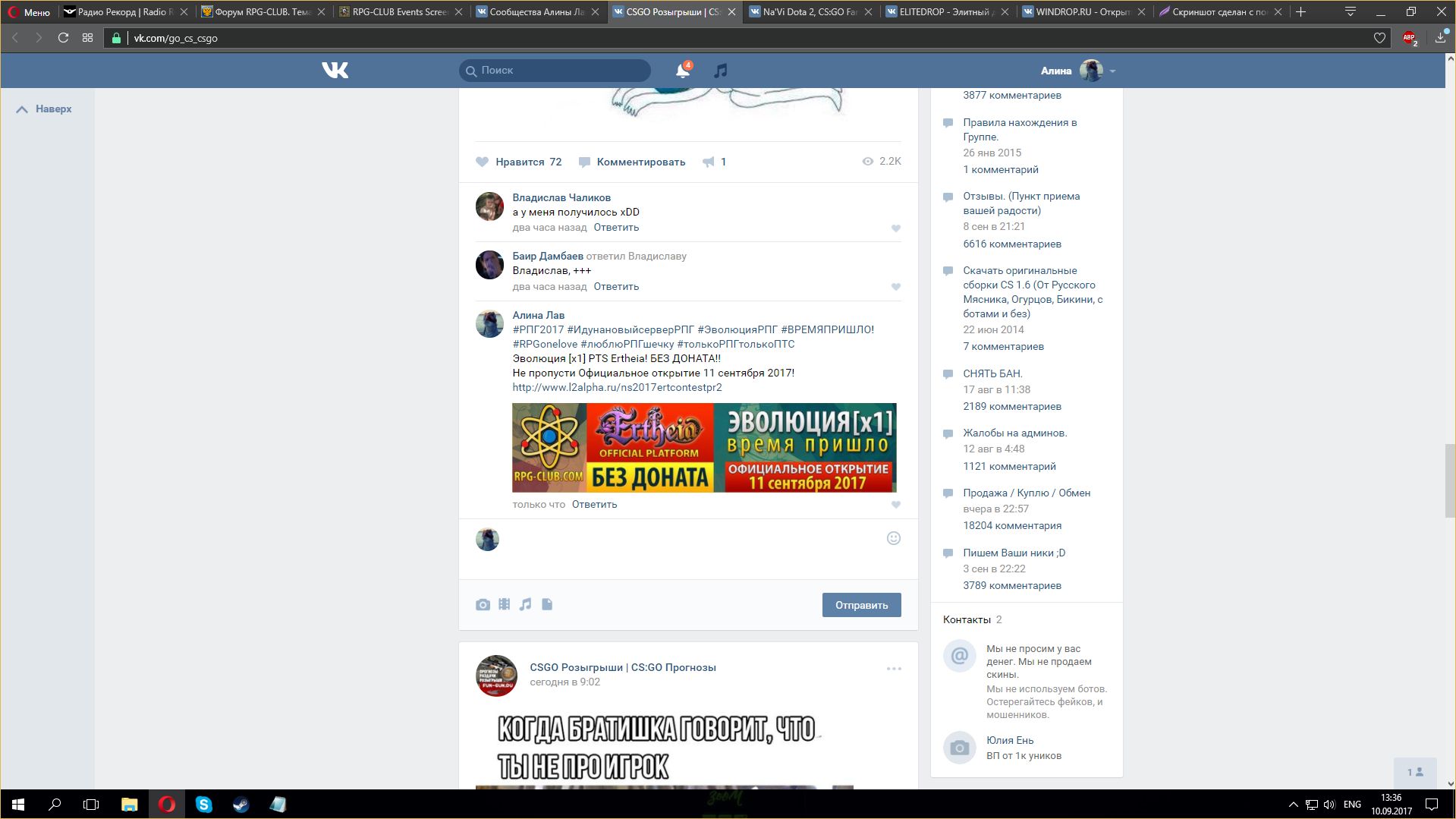
Task: Attach a document file icon
Action: click(547, 605)
